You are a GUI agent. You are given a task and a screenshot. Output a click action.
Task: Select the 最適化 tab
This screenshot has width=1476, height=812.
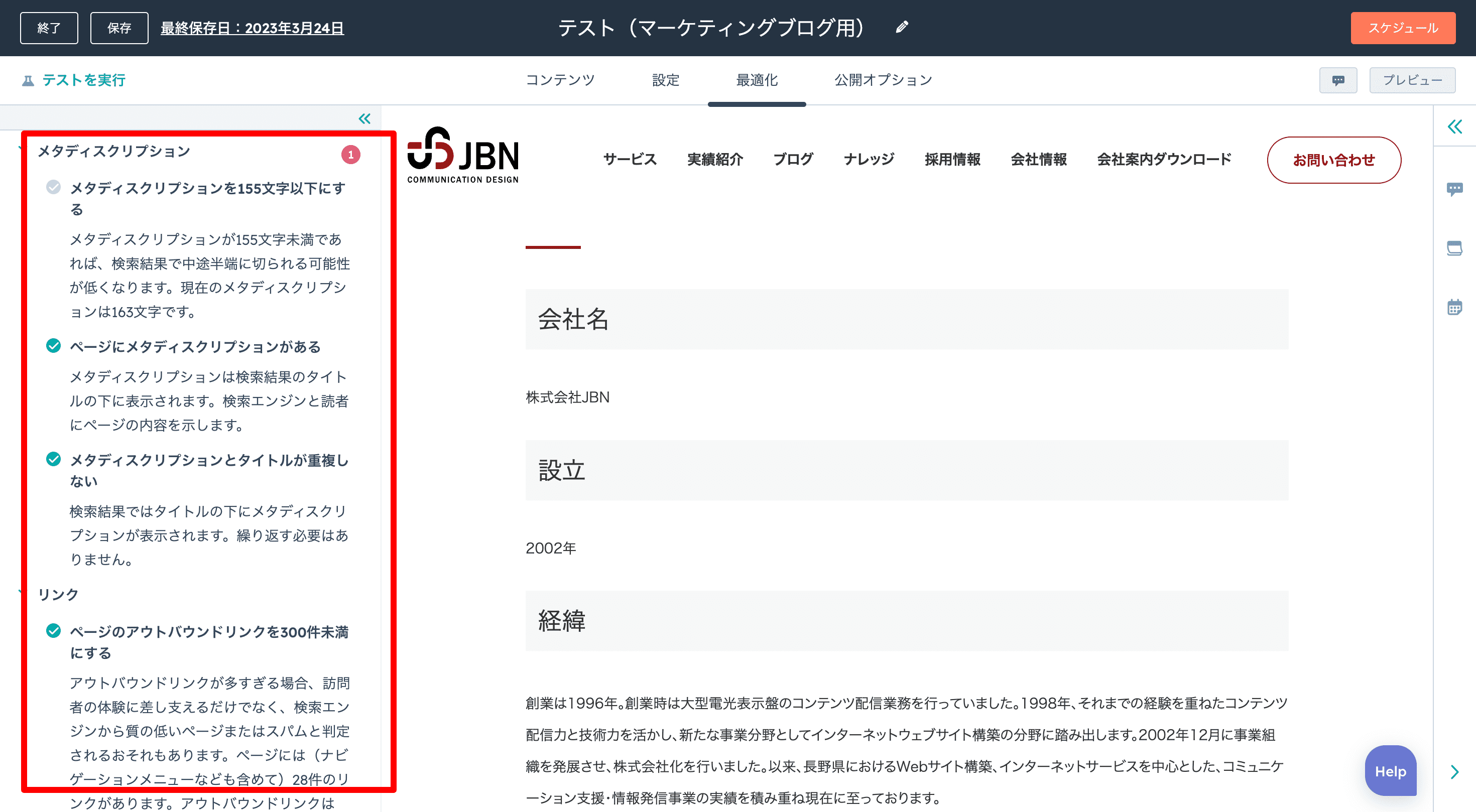coord(757,80)
